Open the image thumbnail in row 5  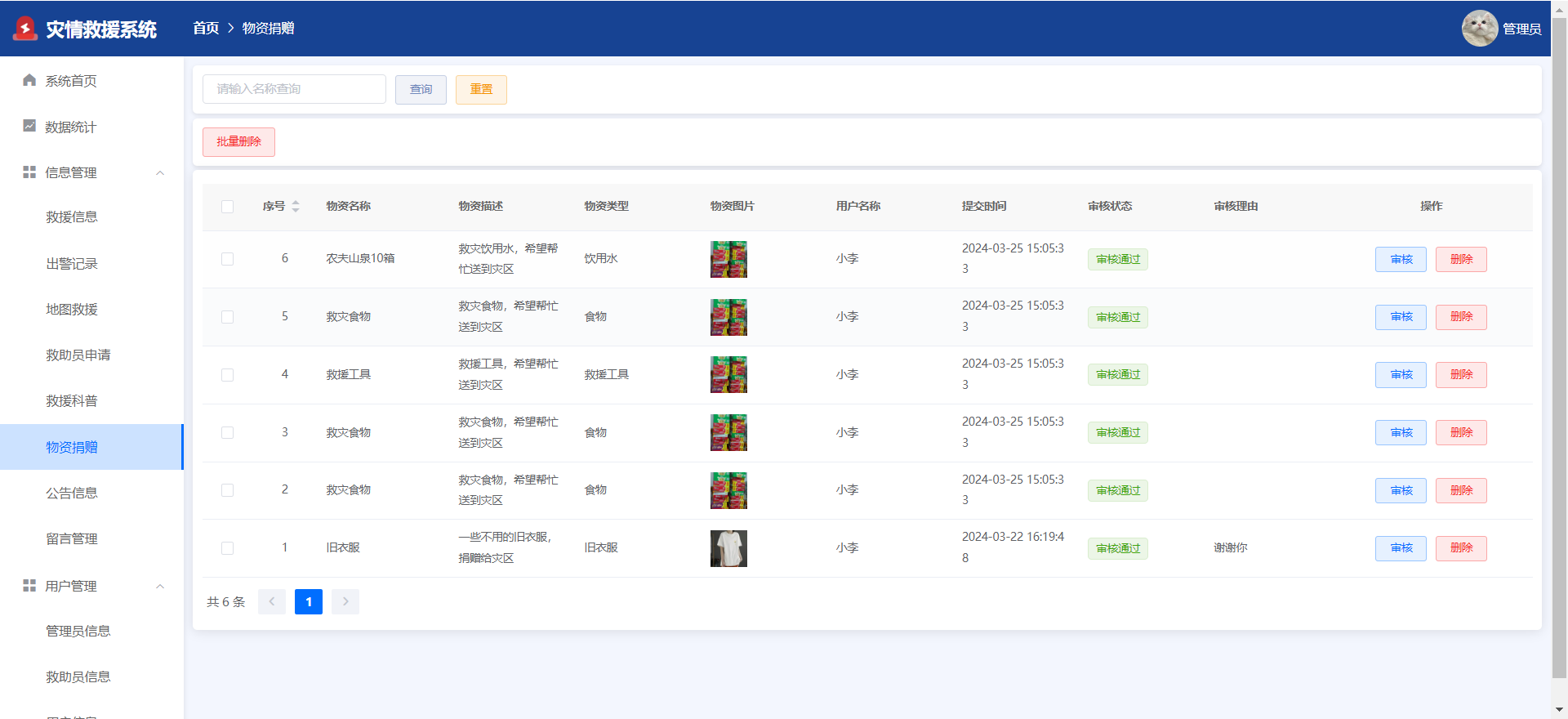tap(728, 317)
